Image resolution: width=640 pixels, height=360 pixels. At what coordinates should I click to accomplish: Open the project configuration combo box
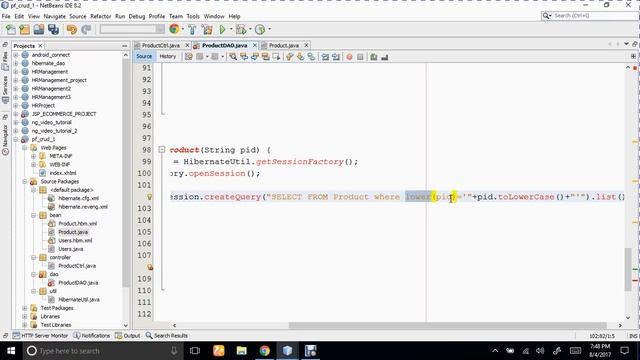[x=132, y=29]
